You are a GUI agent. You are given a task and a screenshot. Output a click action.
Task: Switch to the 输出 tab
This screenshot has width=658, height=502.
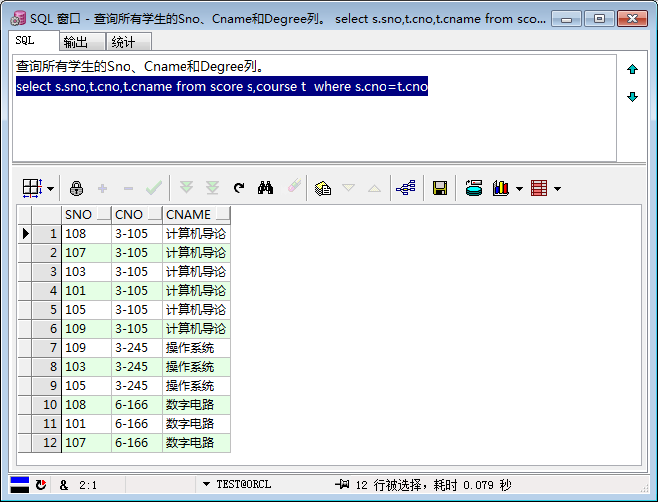coord(82,42)
